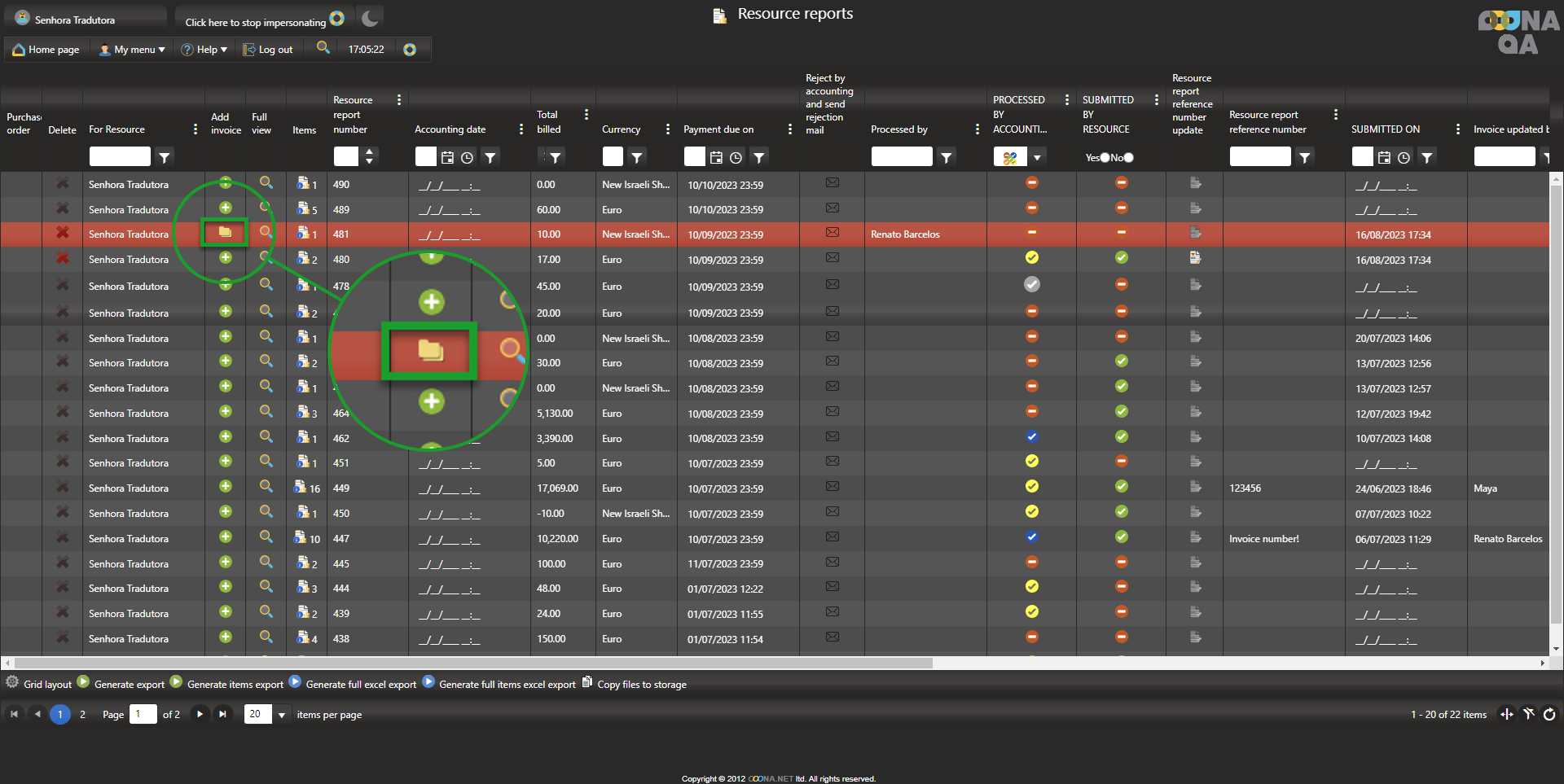Send rejection mail for report 462
The height and width of the screenshot is (784, 1564).
tap(832, 437)
